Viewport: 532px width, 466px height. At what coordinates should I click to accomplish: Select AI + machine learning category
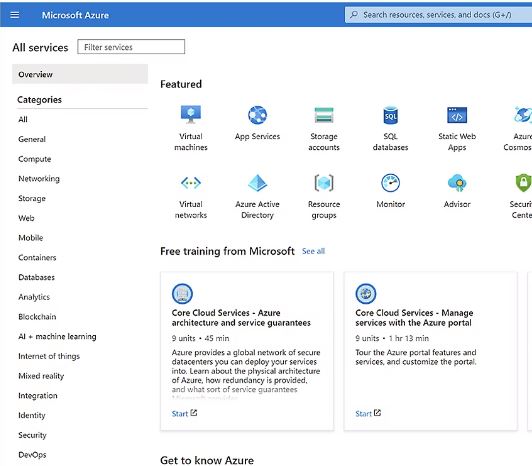57,336
